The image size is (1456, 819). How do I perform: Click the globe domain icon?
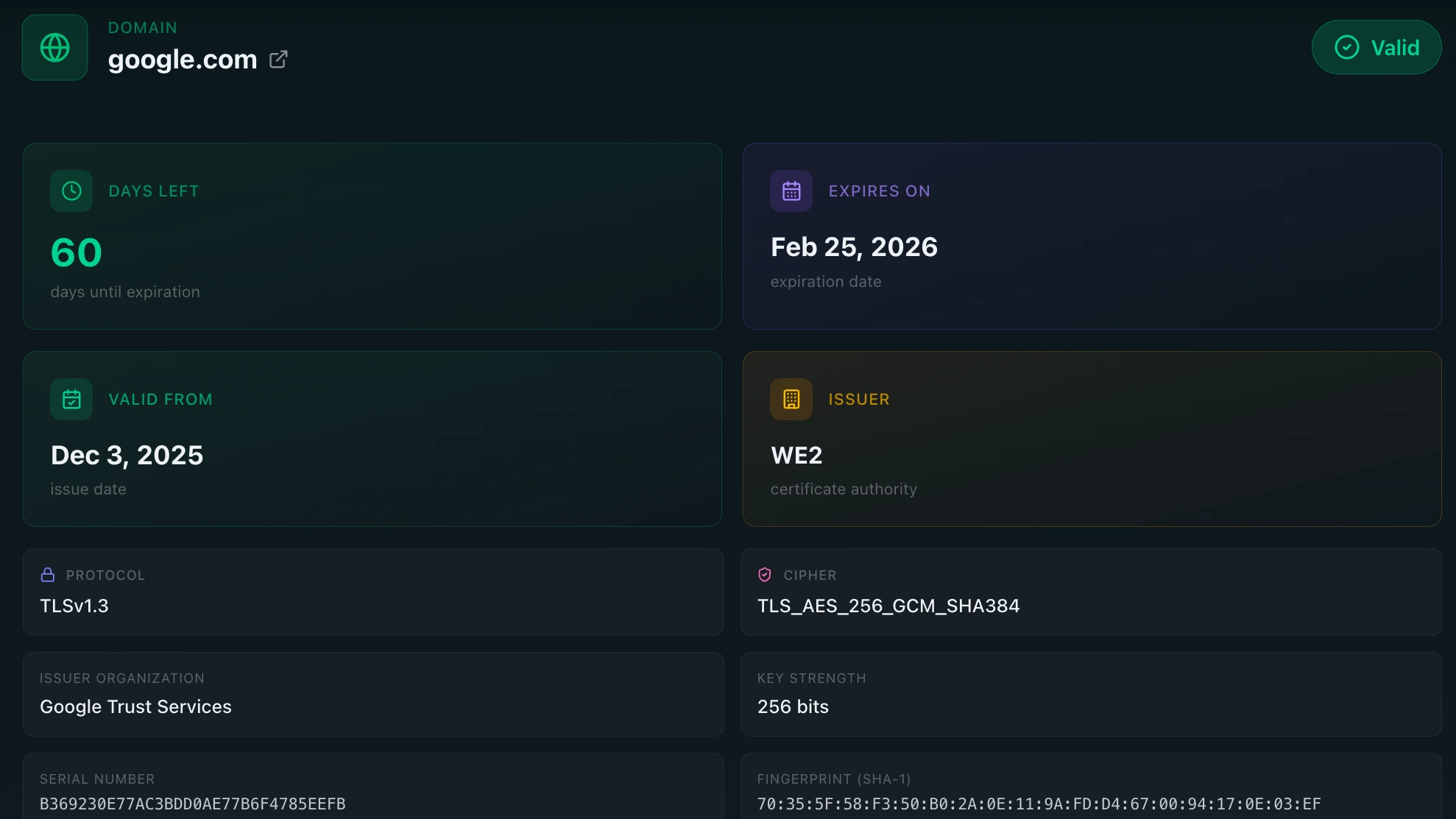54,48
